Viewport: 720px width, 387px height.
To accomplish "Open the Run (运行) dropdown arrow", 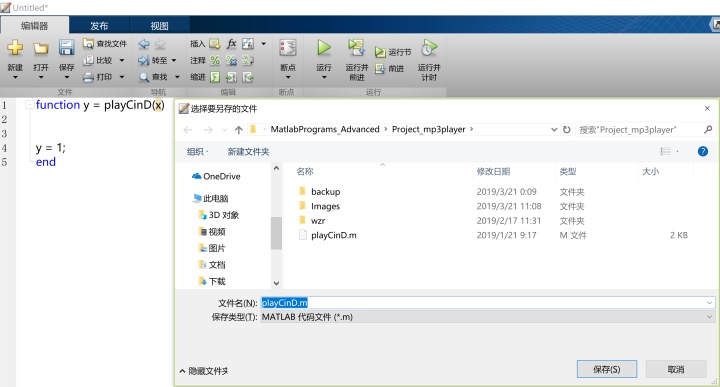I will (324, 78).
